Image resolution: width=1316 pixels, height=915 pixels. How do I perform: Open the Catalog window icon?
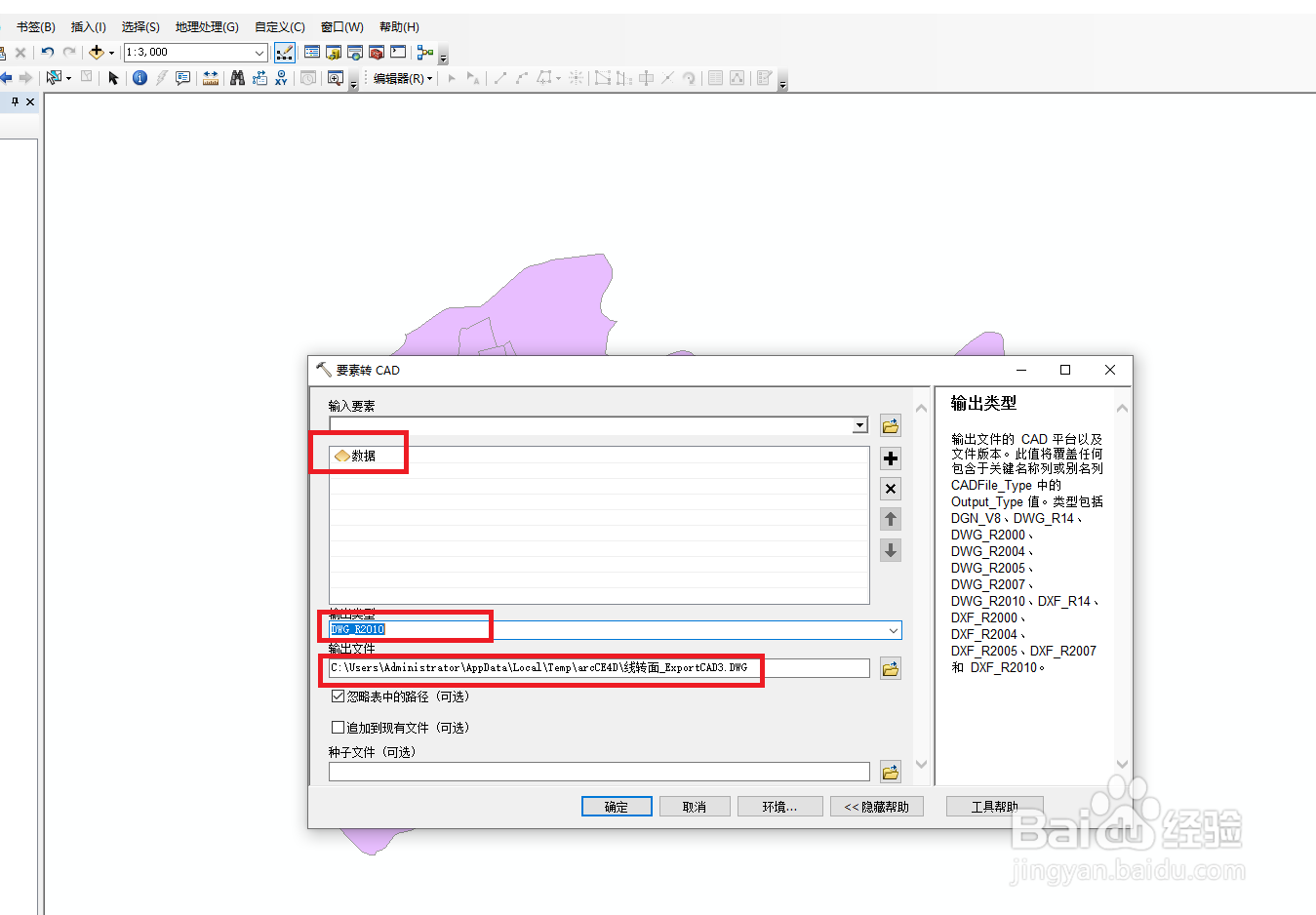point(333,53)
